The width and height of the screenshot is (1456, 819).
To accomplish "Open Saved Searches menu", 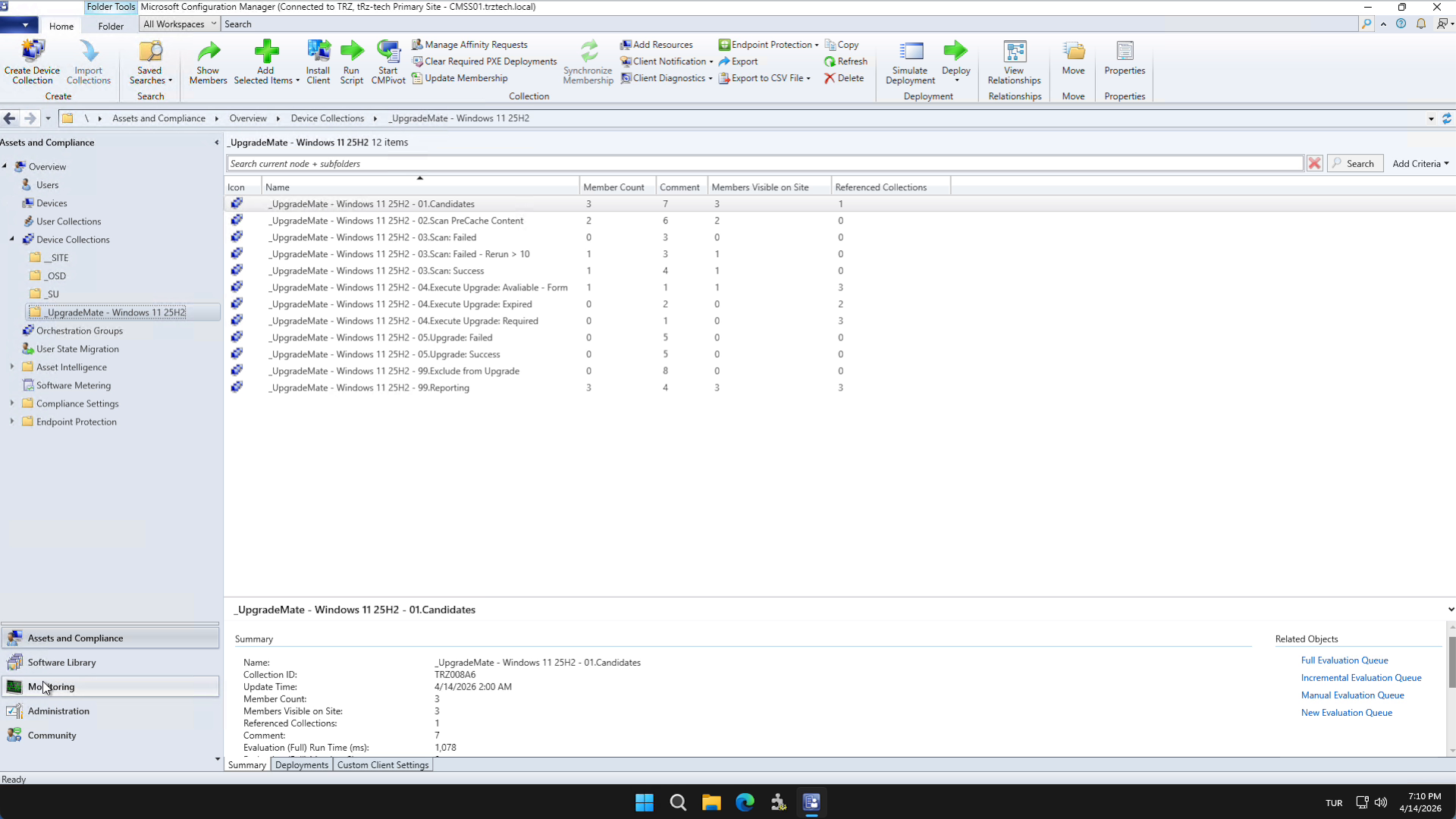I will pos(150,61).
